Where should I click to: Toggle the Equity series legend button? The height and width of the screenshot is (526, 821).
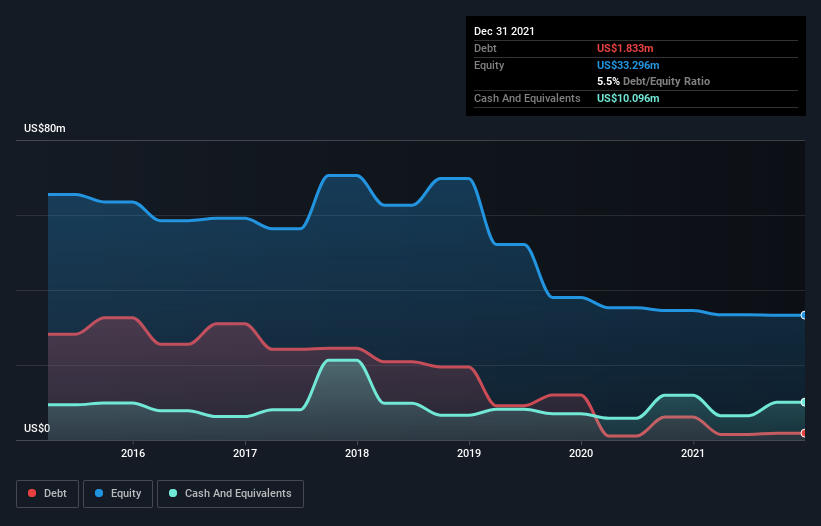118,494
